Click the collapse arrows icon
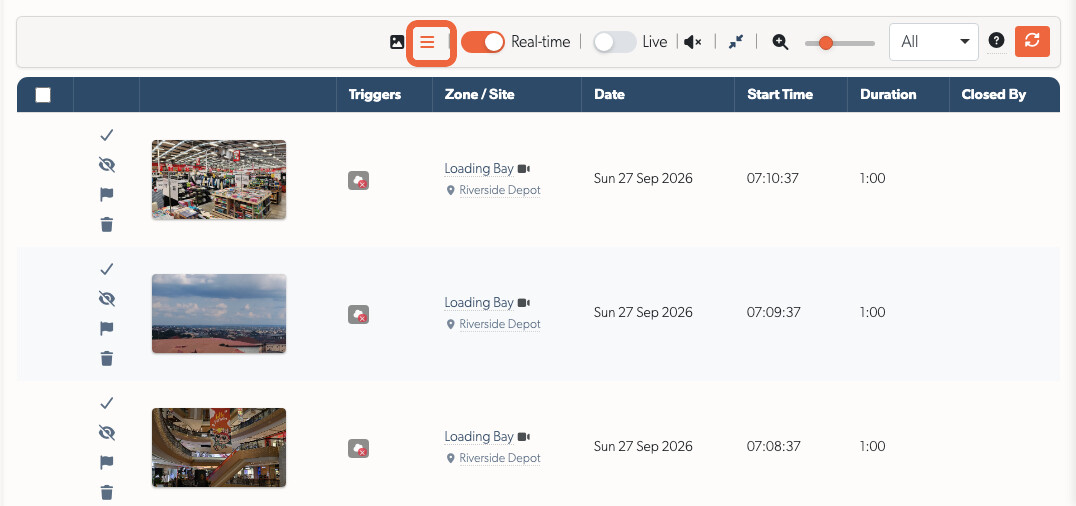 (736, 42)
